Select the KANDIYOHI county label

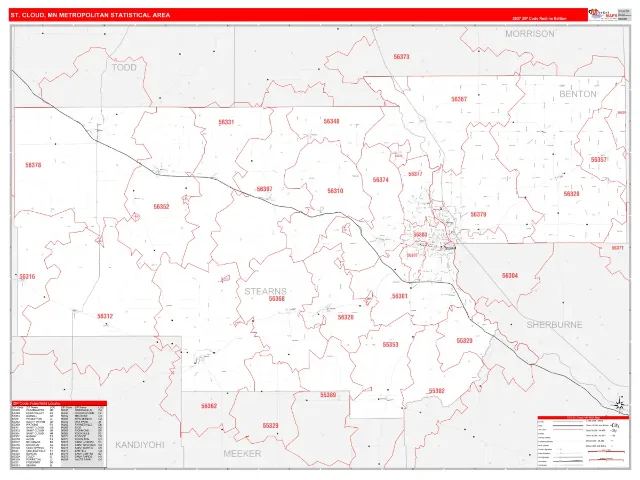pyautogui.click(x=140, y=445)
